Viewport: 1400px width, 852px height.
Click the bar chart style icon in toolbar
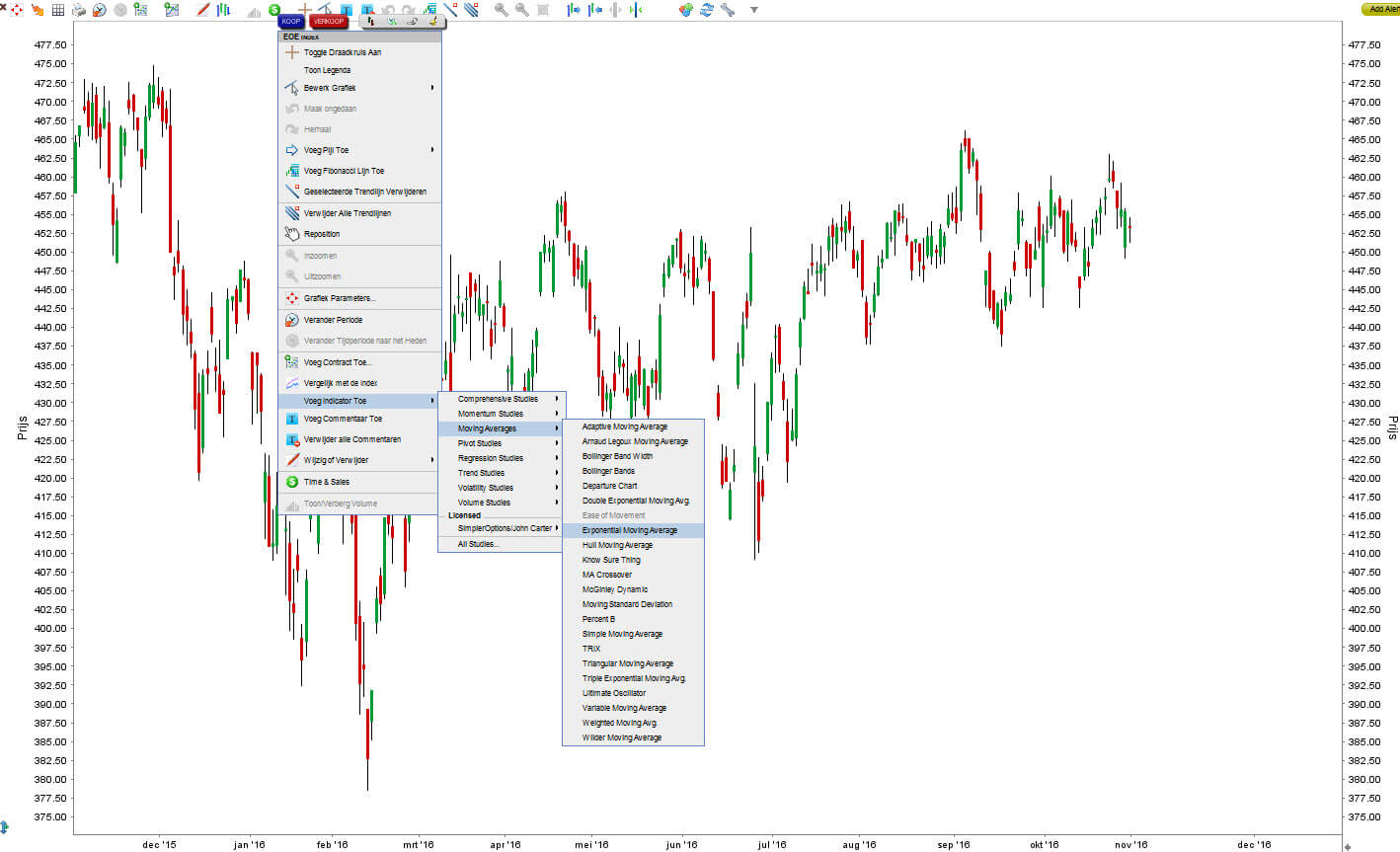pyautogui.click(x=223, y=10)
